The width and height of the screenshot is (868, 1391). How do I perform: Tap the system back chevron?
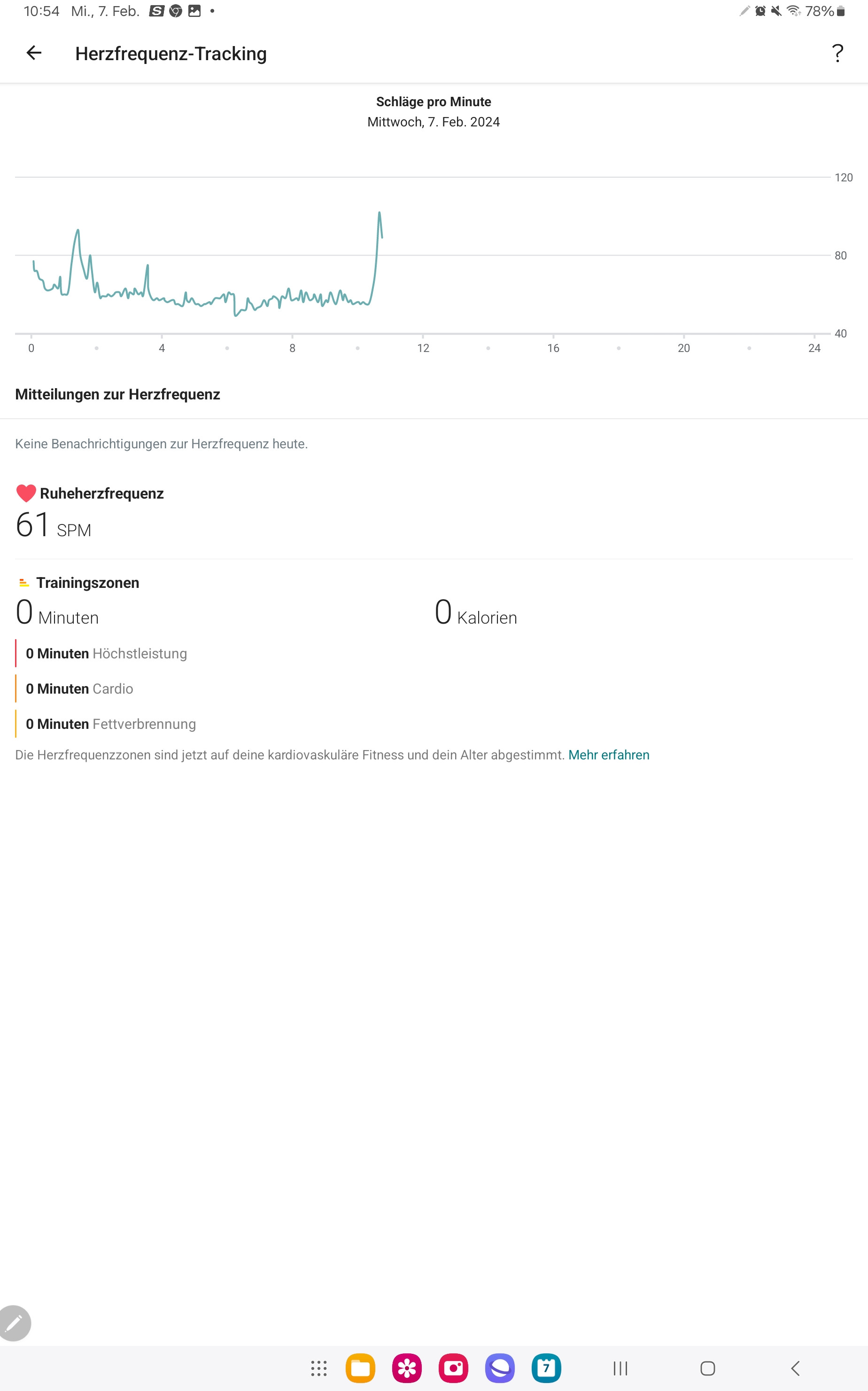tap(795, 1368)
